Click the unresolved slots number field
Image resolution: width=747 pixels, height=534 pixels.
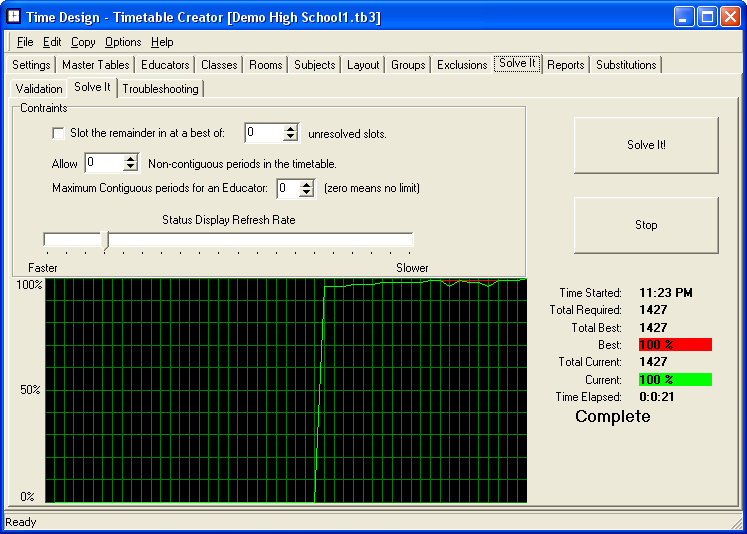(263, 133)
